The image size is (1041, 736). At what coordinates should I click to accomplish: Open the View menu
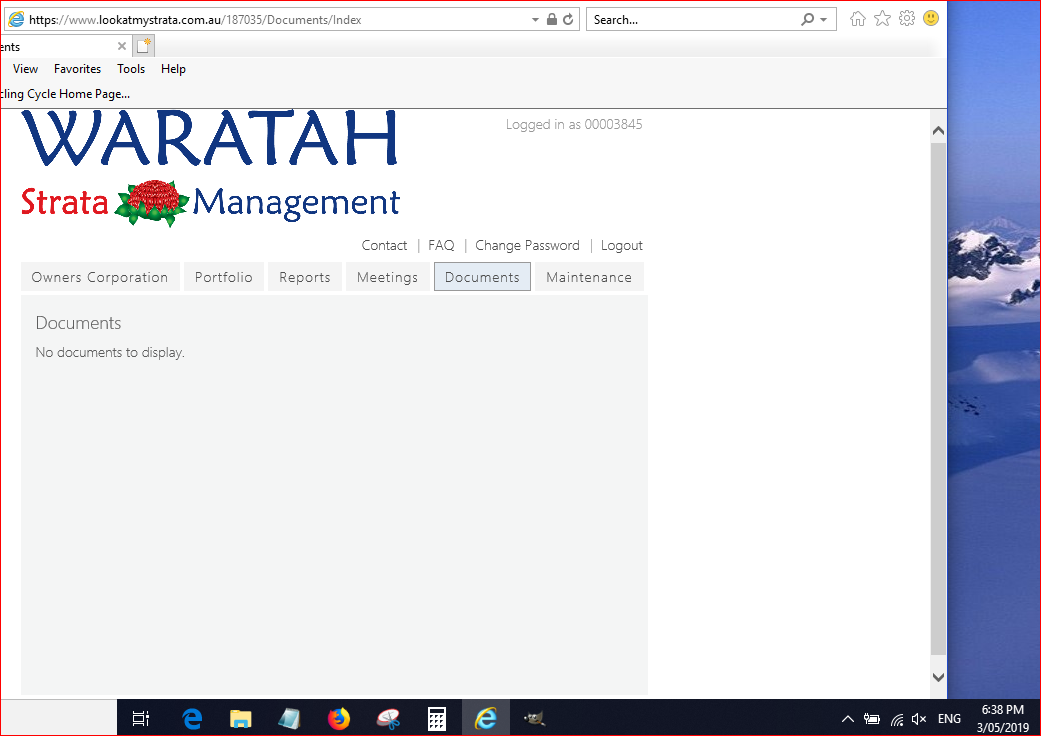click(25, 69)
